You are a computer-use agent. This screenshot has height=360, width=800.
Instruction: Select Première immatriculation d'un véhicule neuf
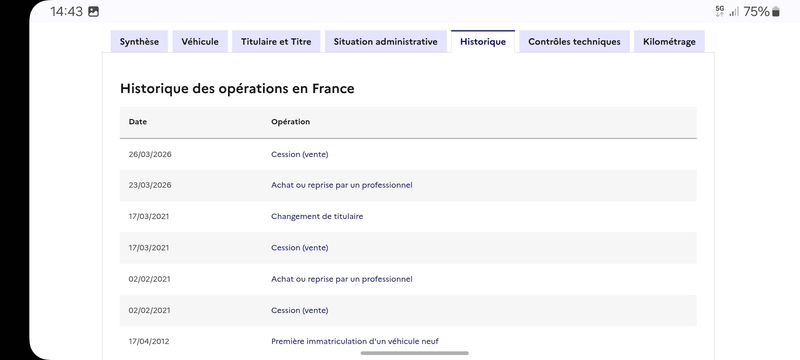click(355, 341)
